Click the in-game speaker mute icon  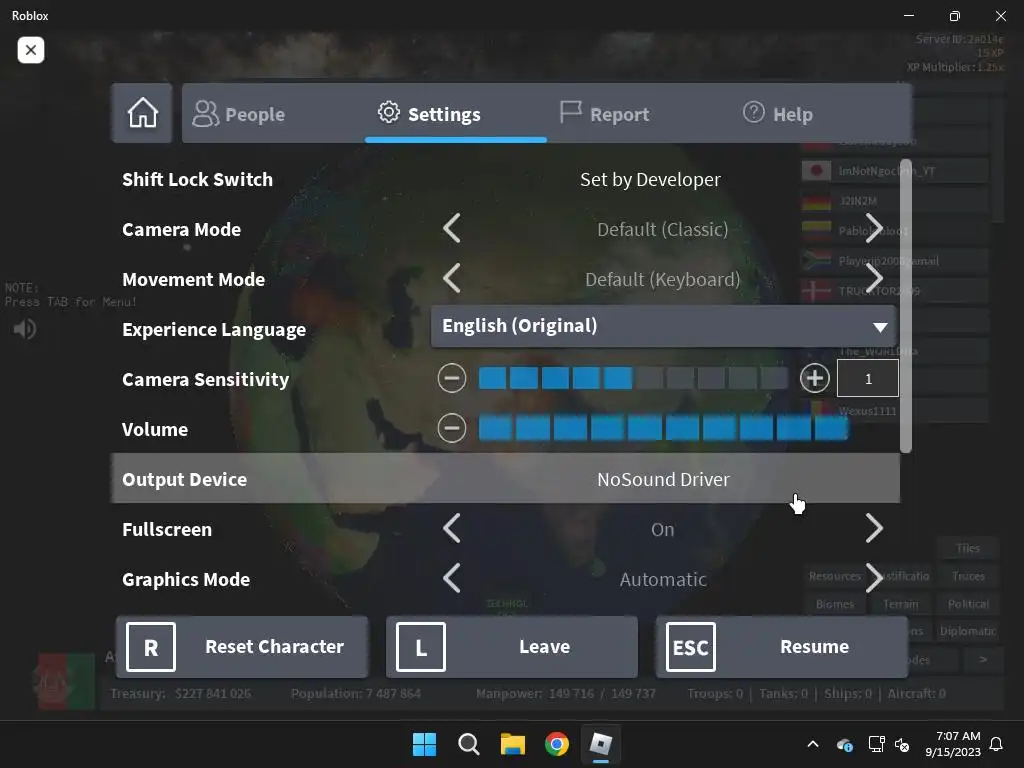[25, 328]
